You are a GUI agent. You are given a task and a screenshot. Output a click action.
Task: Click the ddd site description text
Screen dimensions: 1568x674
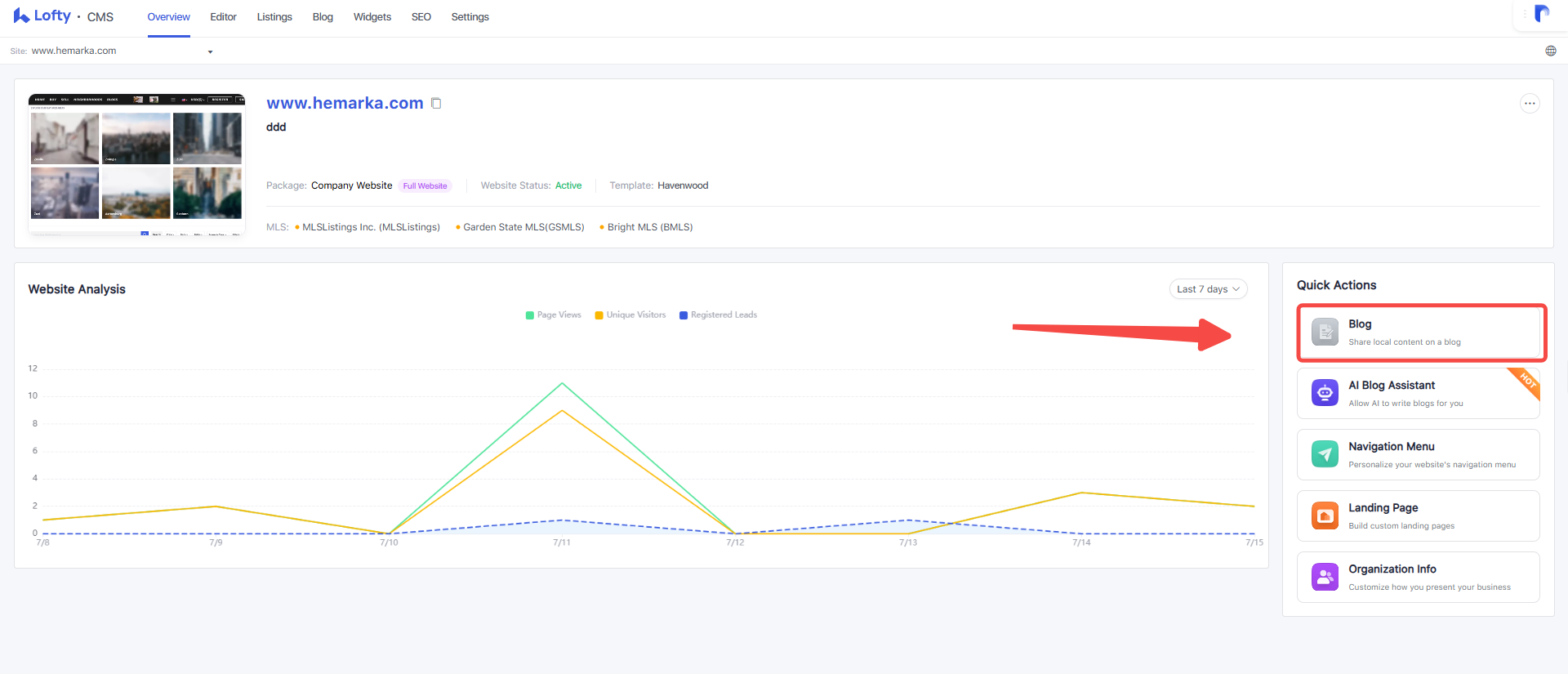(x=276, y=127)
